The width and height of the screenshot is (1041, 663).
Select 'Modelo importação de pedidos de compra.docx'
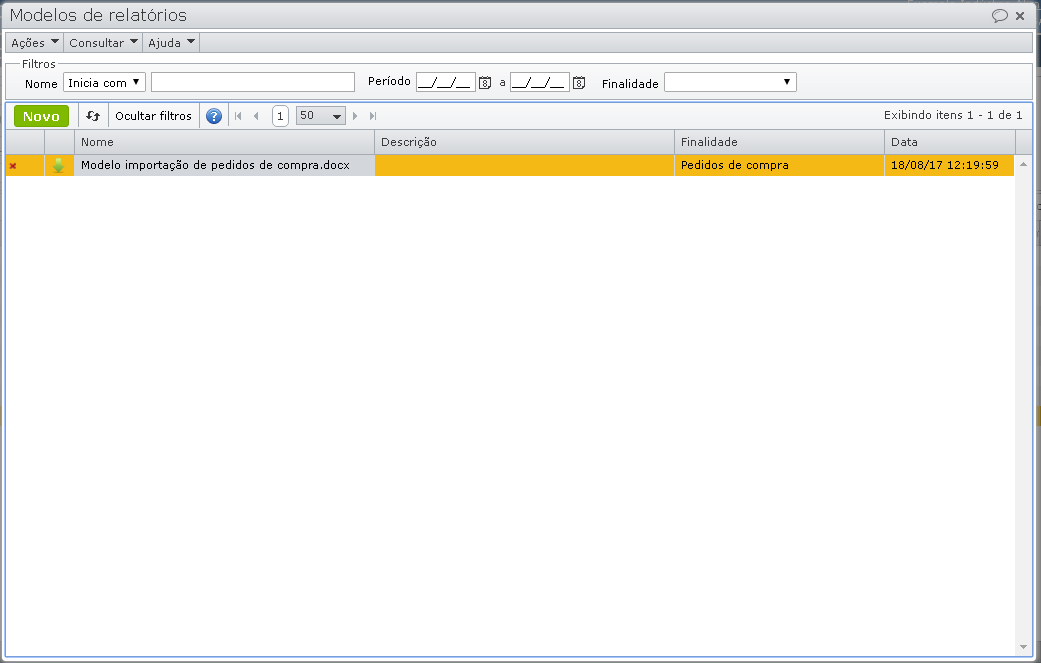coord(215,165)
